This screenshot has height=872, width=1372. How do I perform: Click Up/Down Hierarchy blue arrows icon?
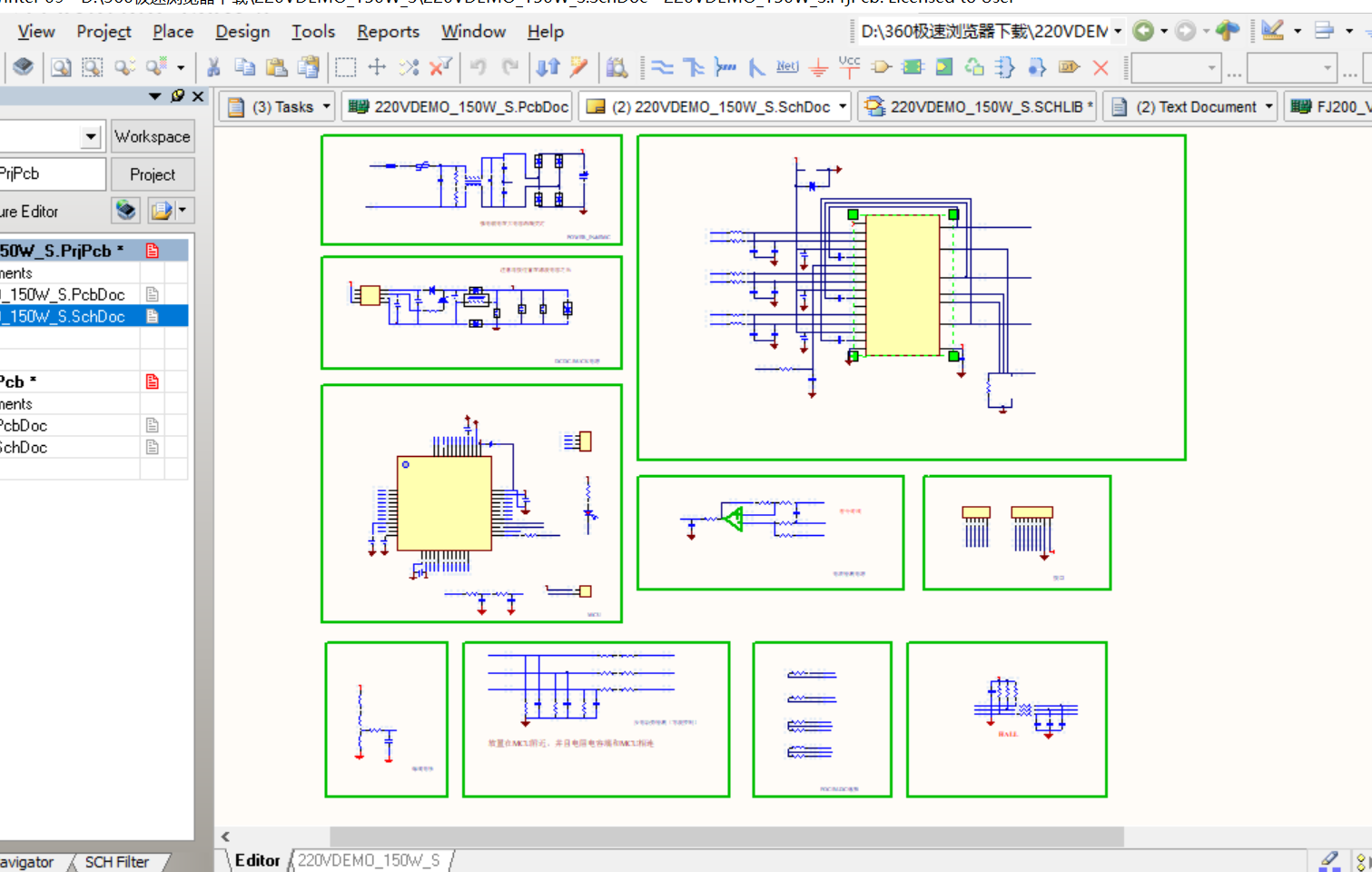click(x=548, y=66)
